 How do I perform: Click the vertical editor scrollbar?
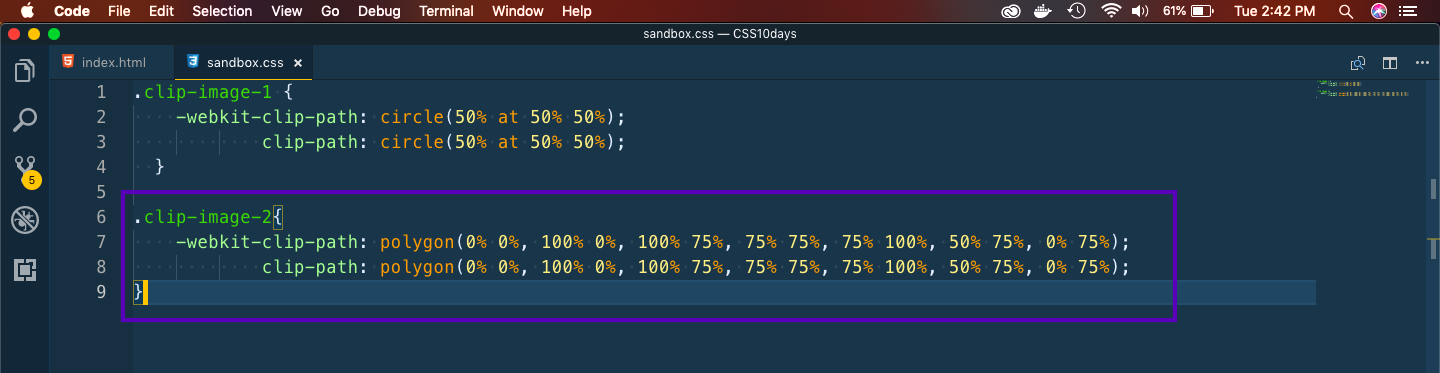click(x=1432, y=226)
